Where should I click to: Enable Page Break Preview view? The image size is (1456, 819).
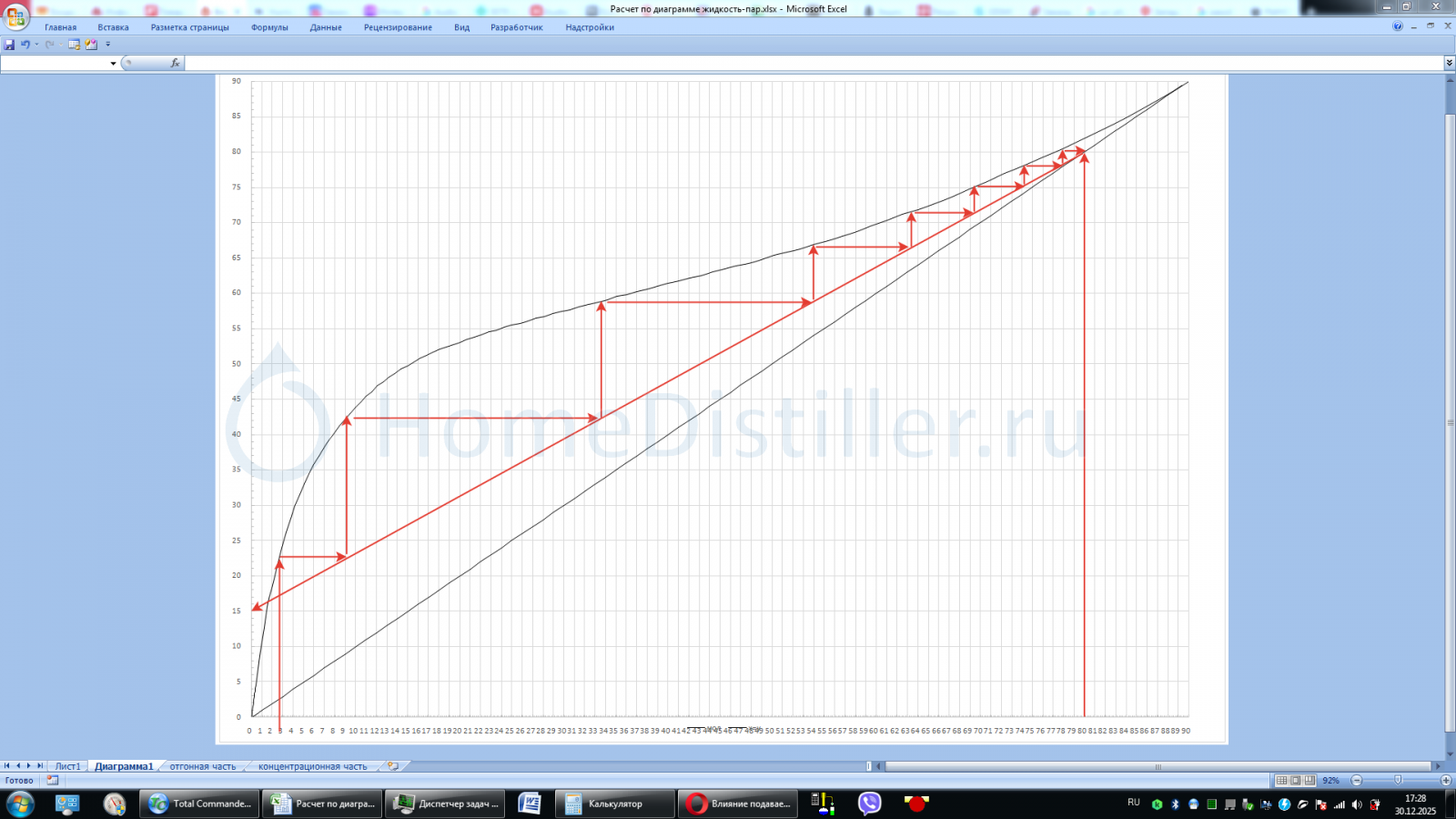click(x=1309, y=781)
